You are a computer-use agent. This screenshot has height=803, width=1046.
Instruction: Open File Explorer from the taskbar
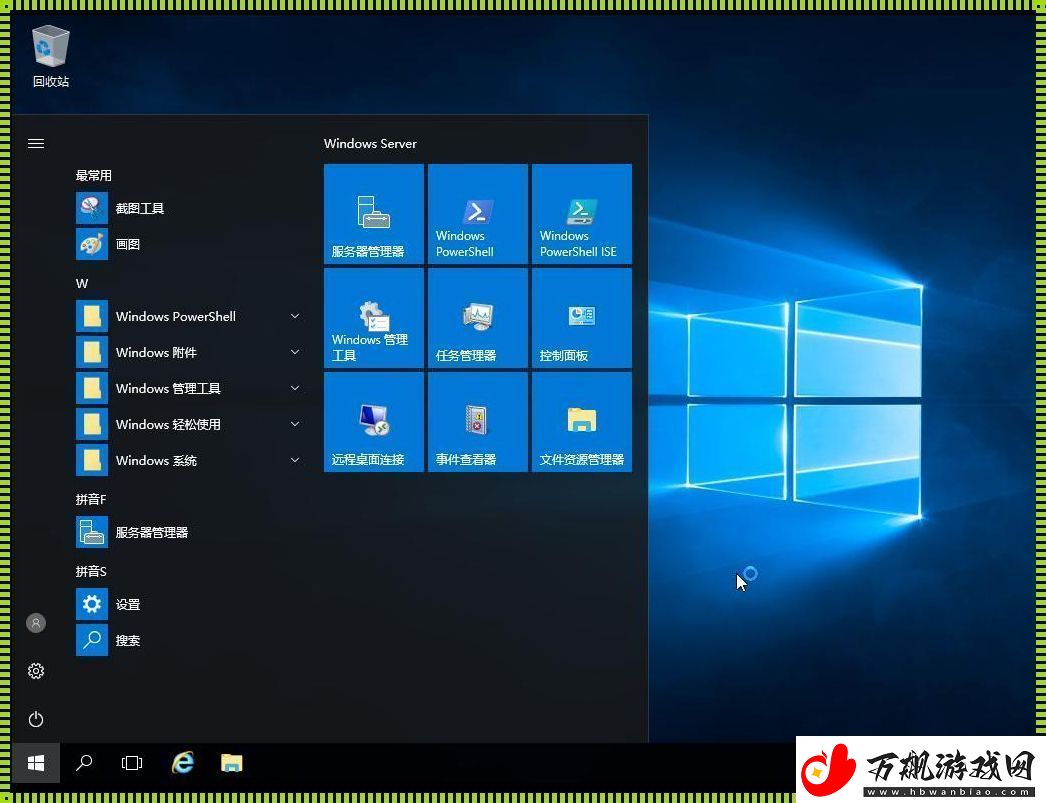[231, 763]
